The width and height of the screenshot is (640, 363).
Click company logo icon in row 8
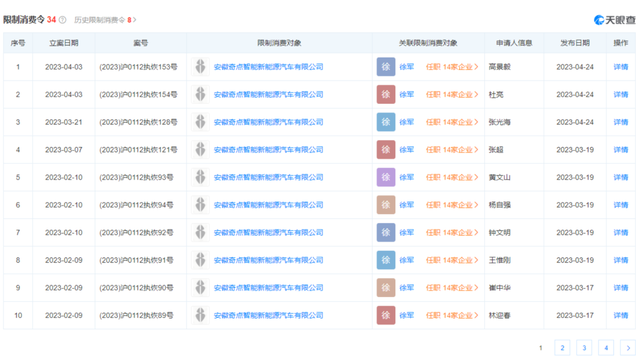point(200,260)
